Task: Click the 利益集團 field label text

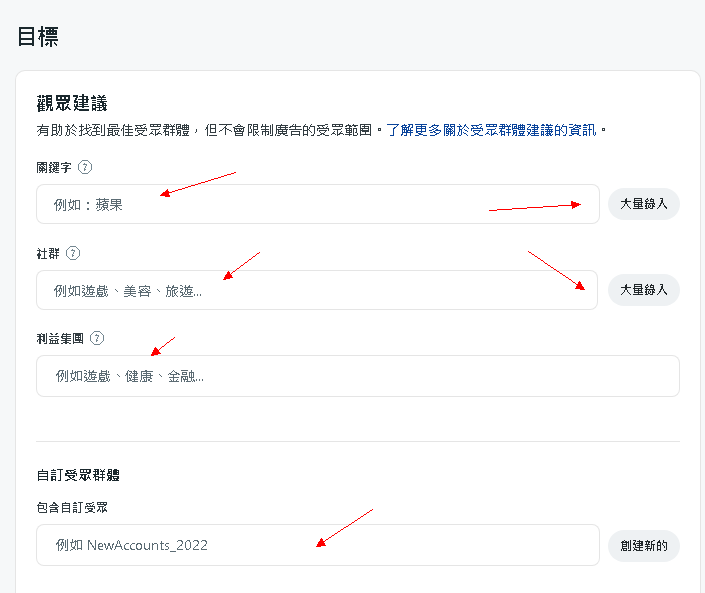Action: coord(60,339)
